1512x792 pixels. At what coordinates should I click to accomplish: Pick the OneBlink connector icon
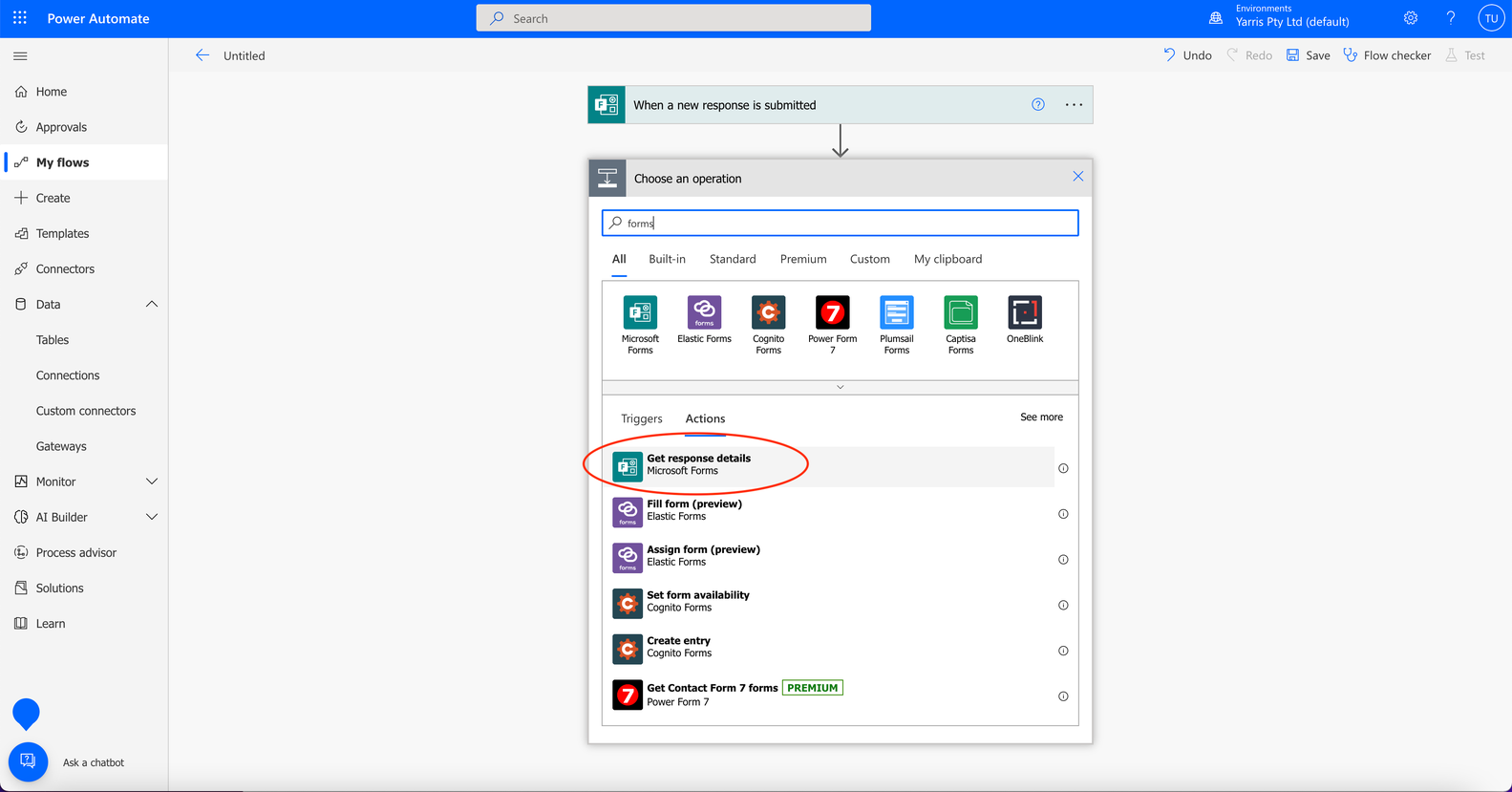(x=1025, y=312)
